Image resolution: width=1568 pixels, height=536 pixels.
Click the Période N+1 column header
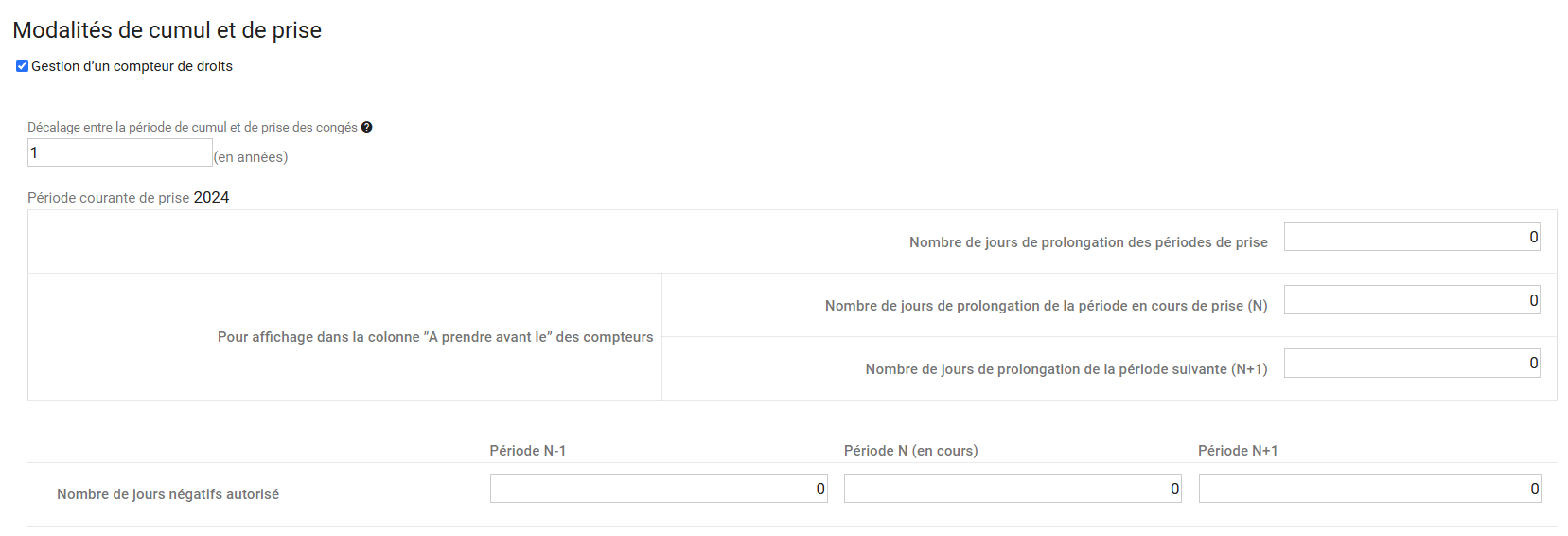point(1238,451)
